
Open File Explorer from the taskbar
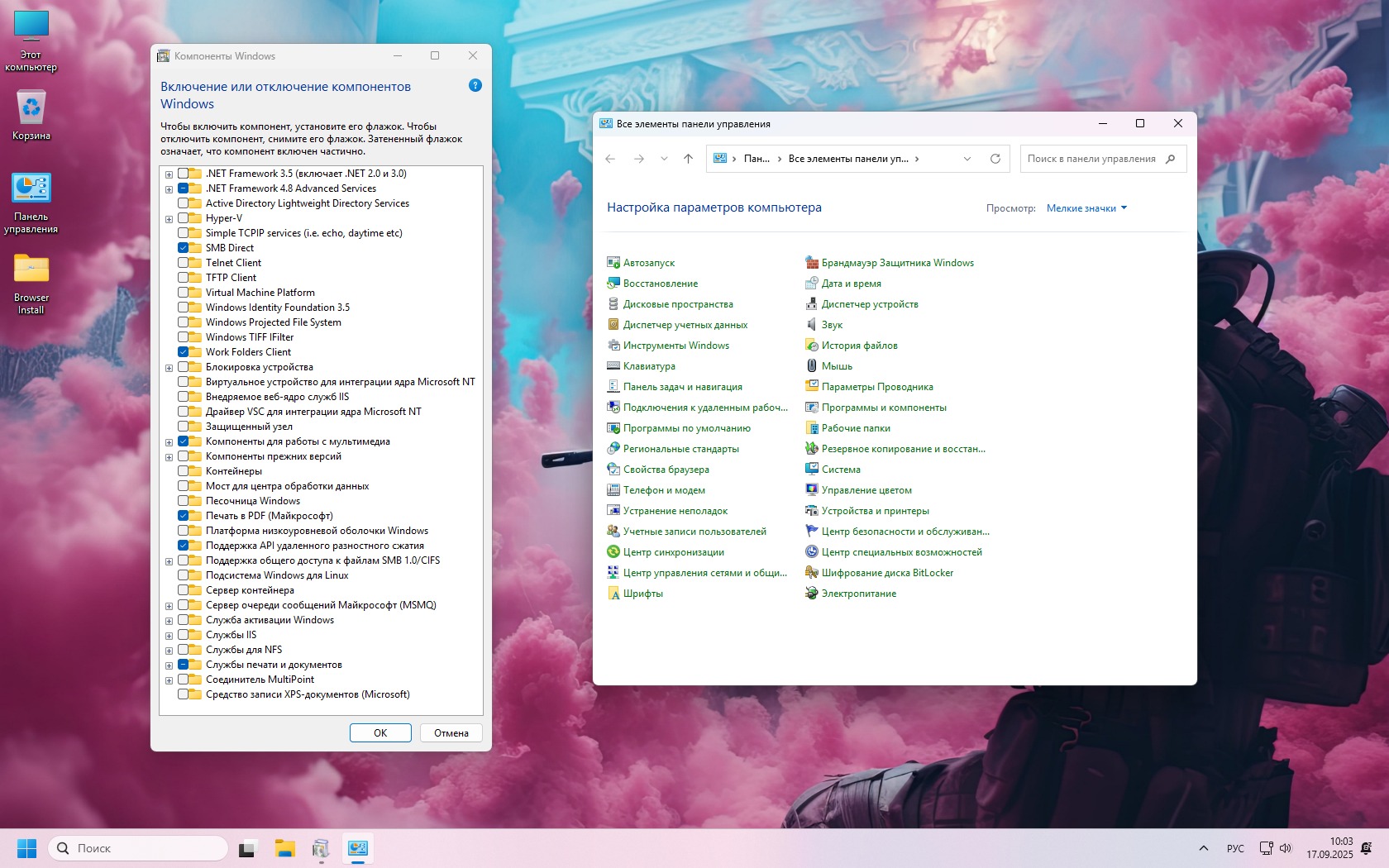pos(285,848)
